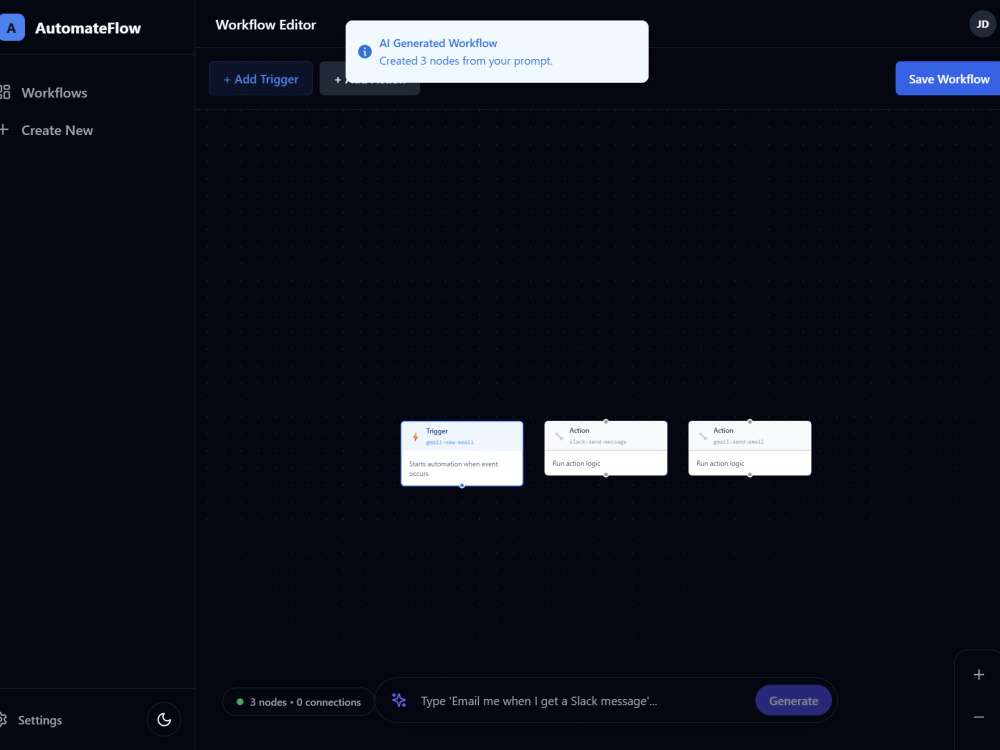Image resolution: width=1000 pixels, height=750 pixels.
Task: Save the workflow
Action: pyautogui.click(x=948, y=79)
